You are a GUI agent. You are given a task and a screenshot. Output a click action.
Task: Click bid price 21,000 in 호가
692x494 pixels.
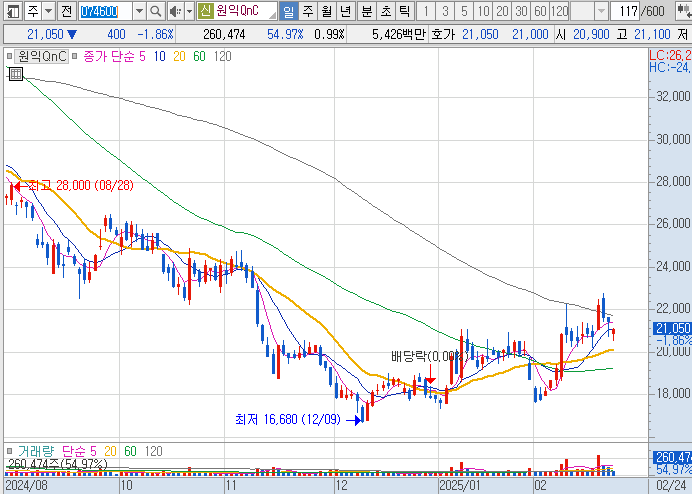530,34
